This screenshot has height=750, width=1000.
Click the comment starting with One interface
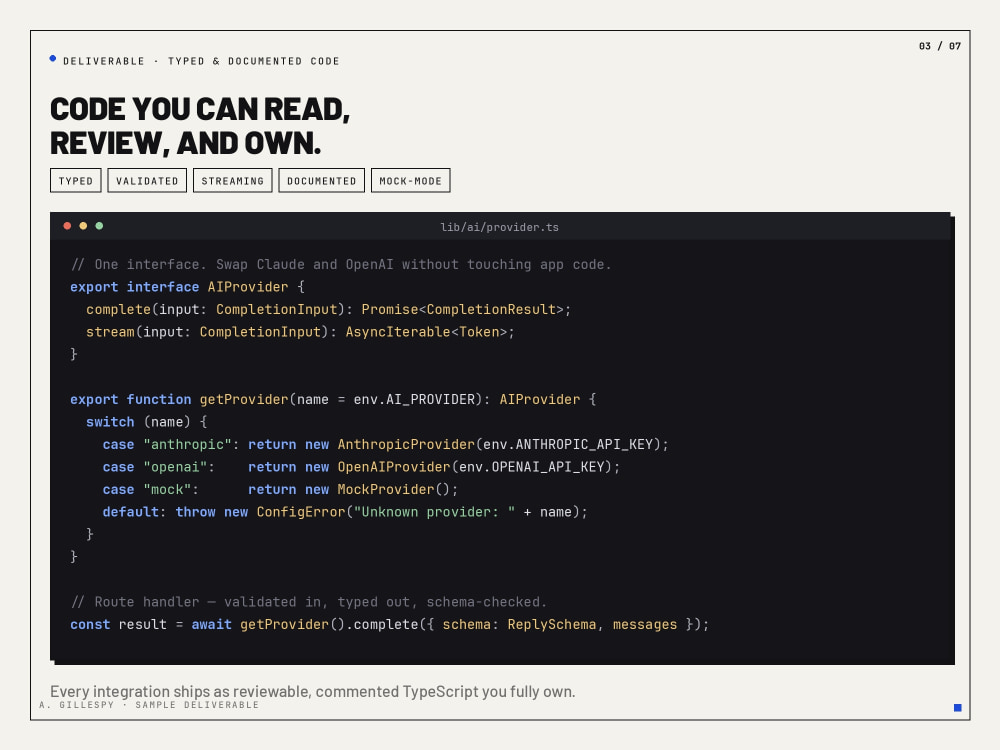coord(341,264)
